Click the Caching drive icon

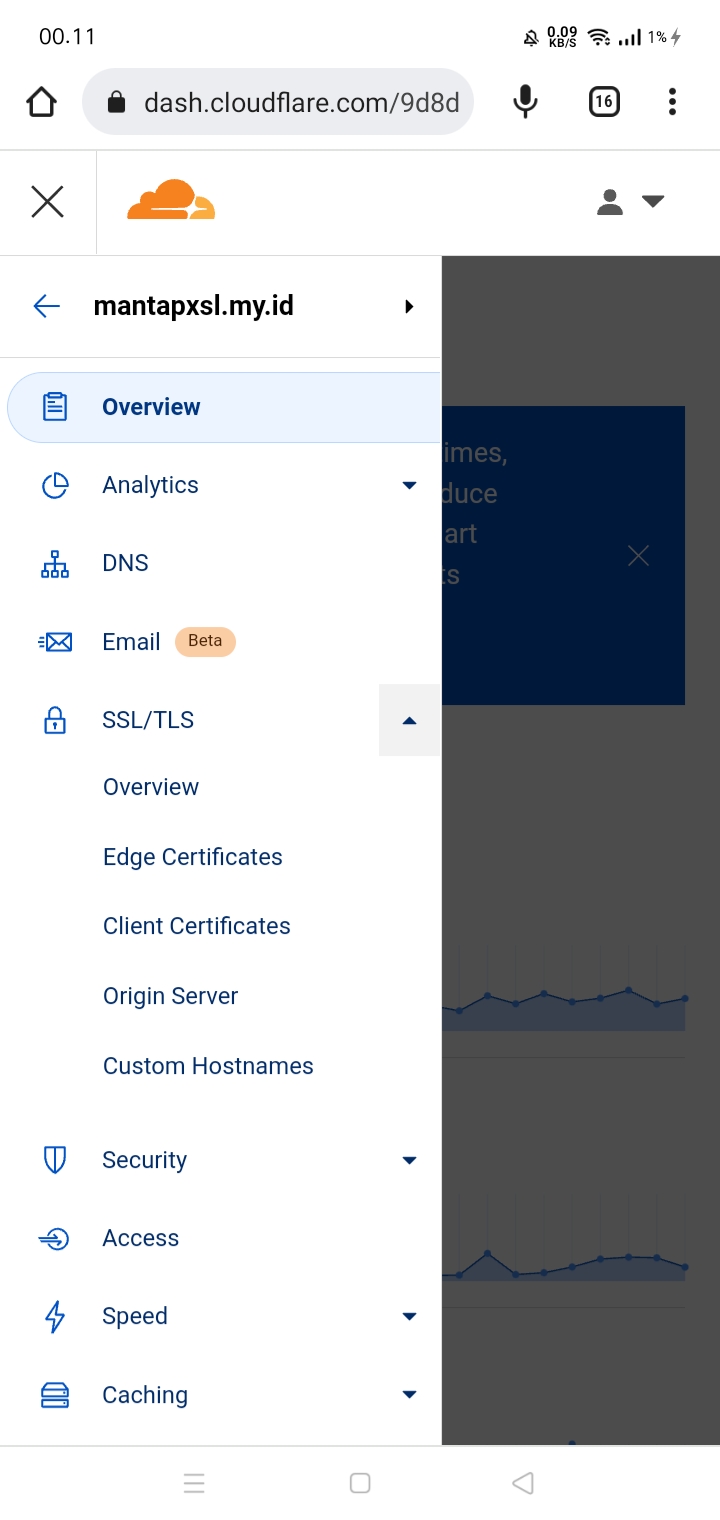[55, 1395]
